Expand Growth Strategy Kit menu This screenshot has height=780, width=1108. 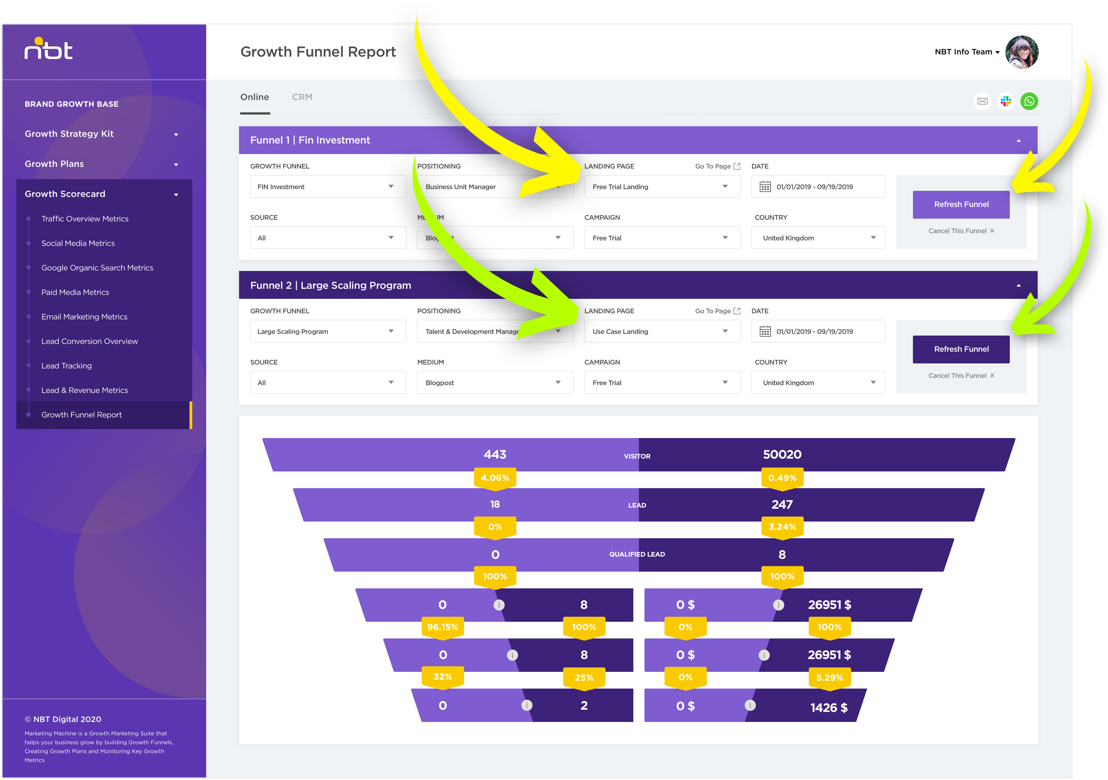click(102, 134)
